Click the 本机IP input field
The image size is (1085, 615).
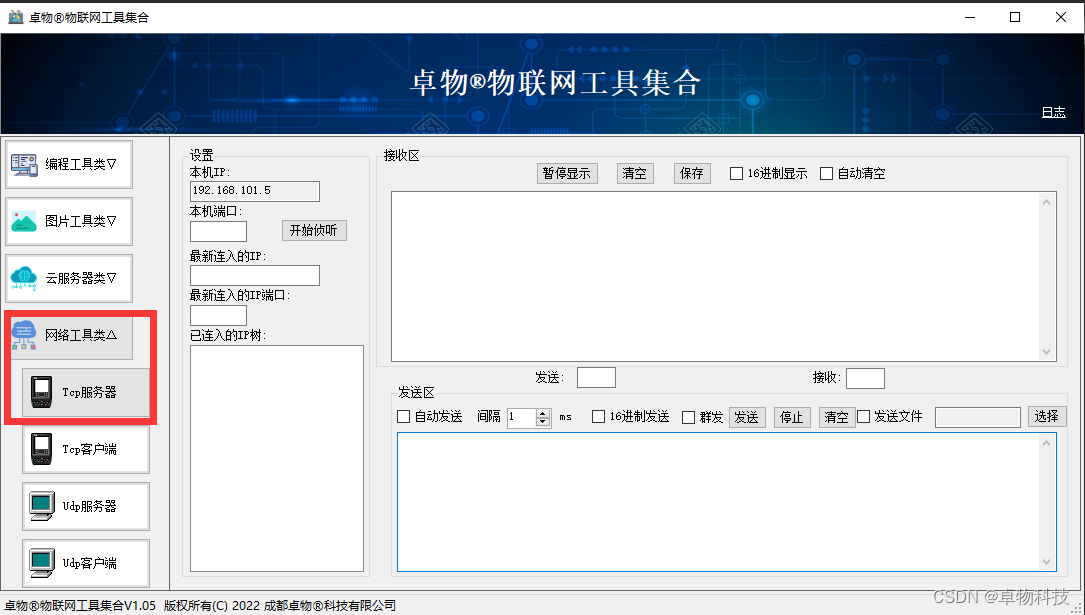(255, 192)
